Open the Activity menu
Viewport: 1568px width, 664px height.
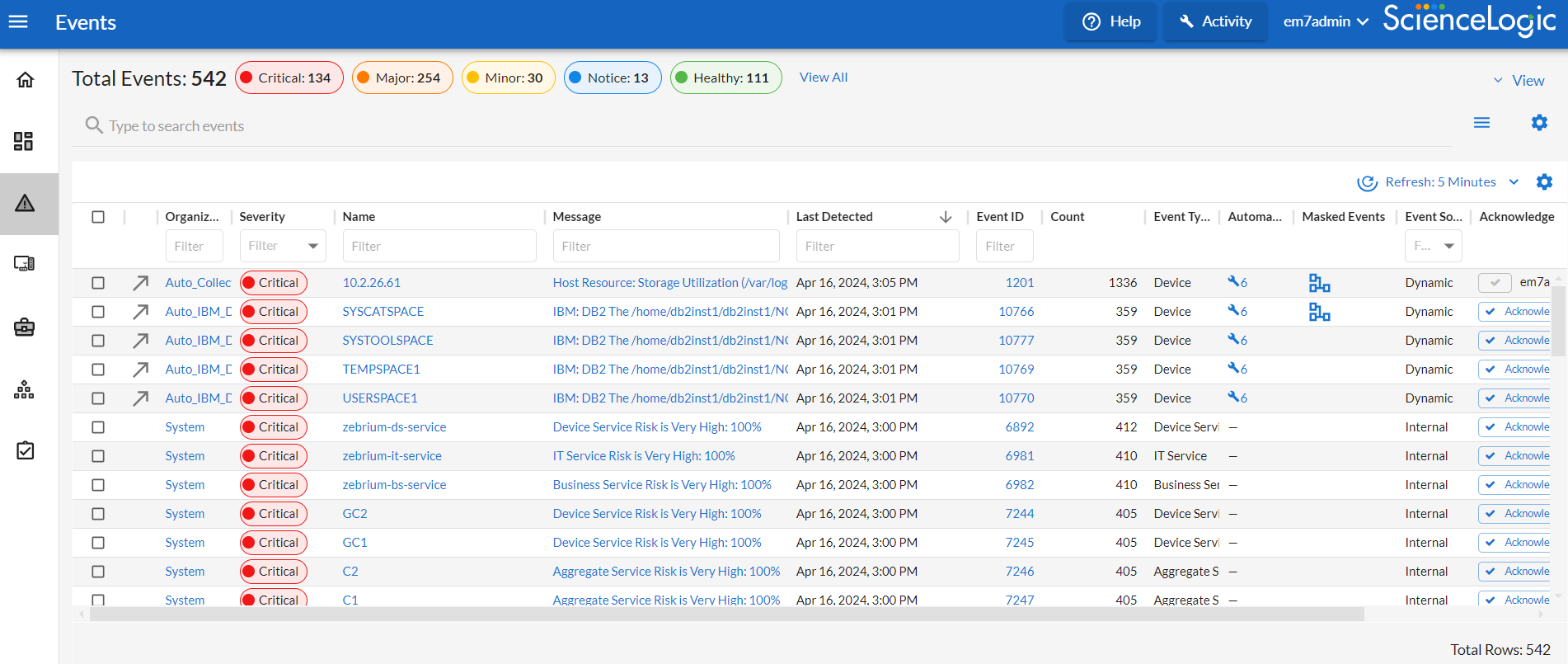point(1215,22)
